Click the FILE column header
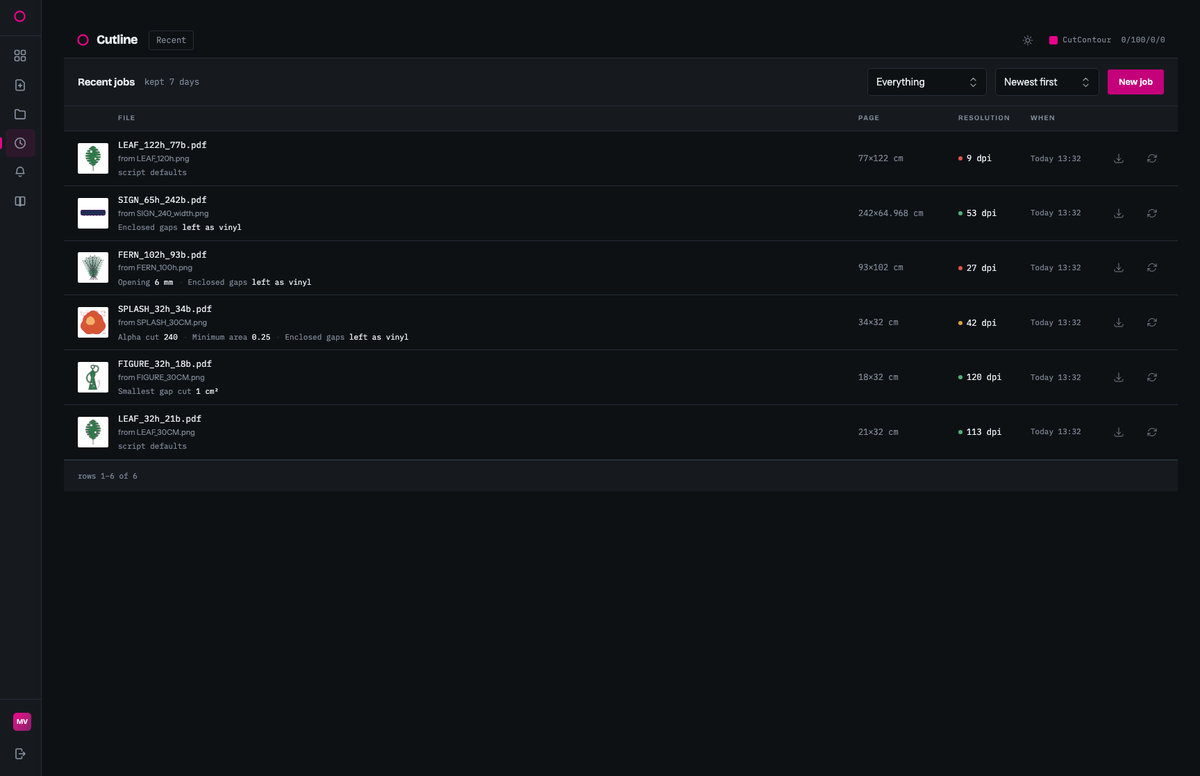 pos(126,118)
